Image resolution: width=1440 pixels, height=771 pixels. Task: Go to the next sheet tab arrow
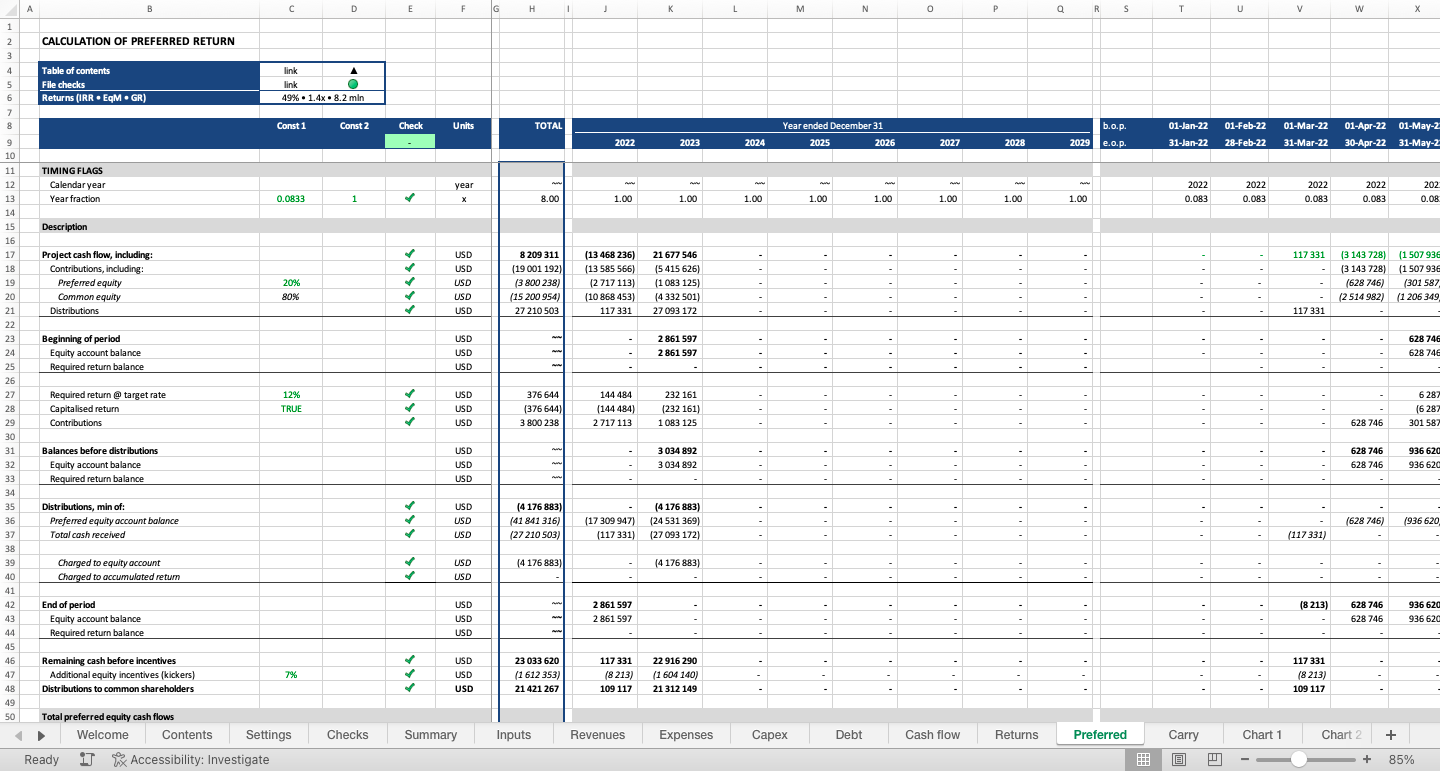41,735
